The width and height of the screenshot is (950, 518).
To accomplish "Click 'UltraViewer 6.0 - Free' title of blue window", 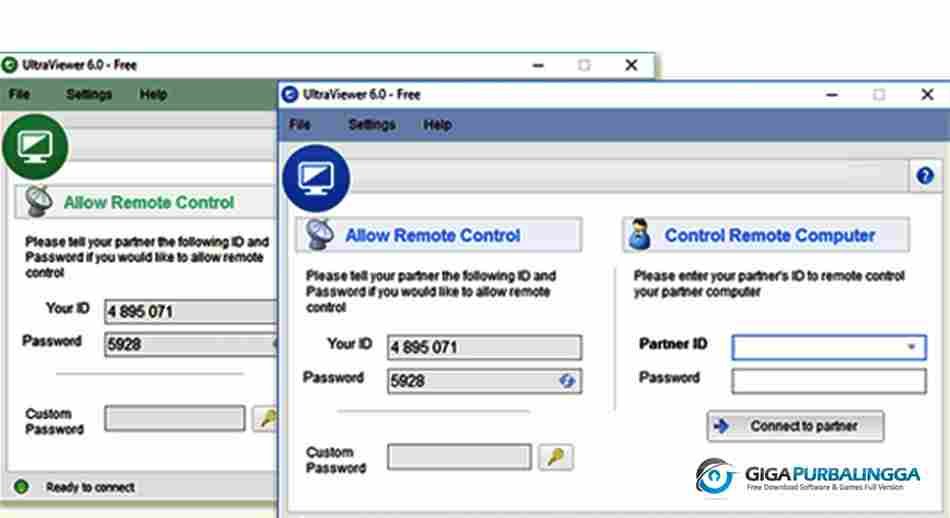I will (361, 95).
